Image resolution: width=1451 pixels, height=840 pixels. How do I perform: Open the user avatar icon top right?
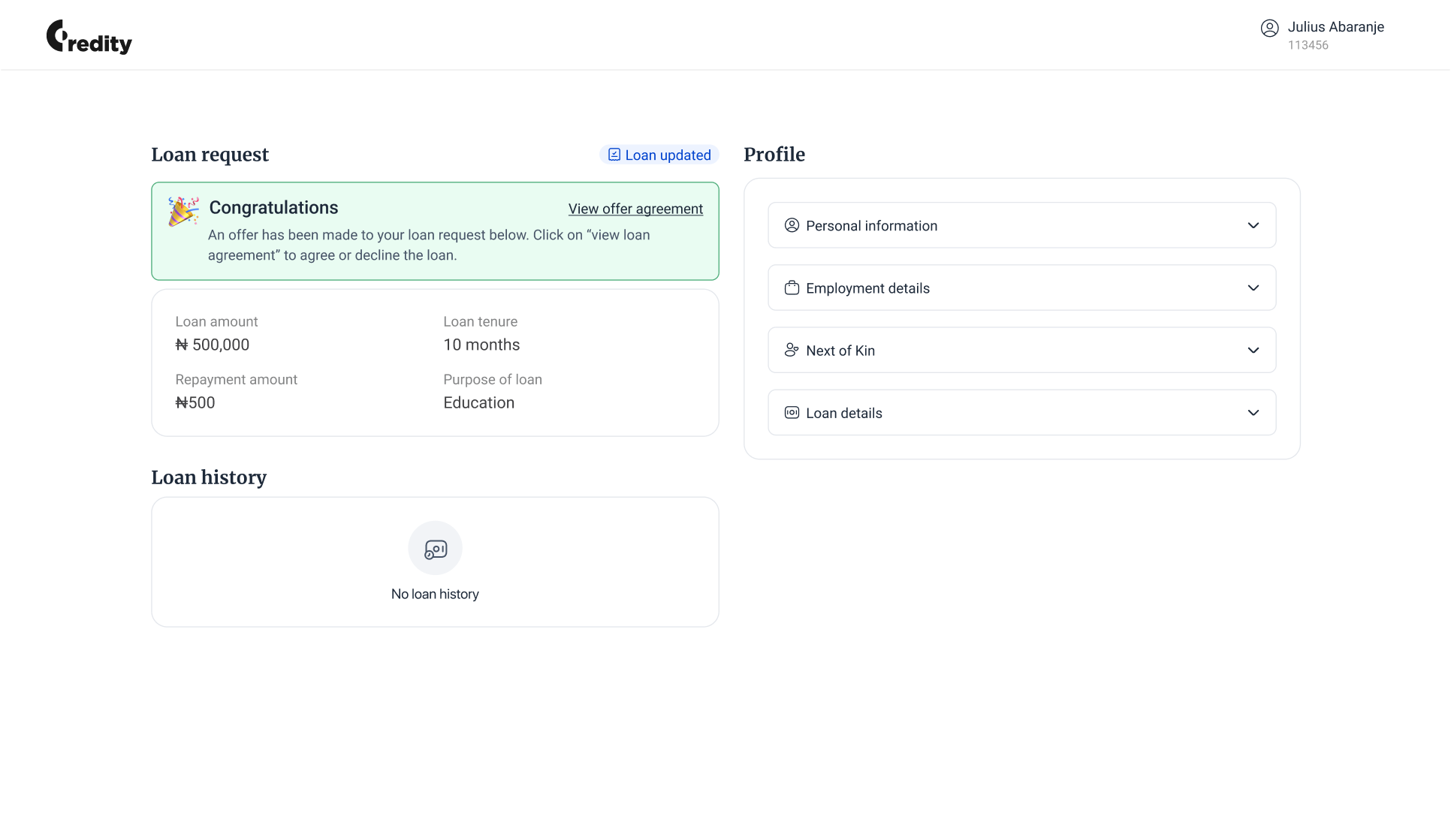[1270, 28]
